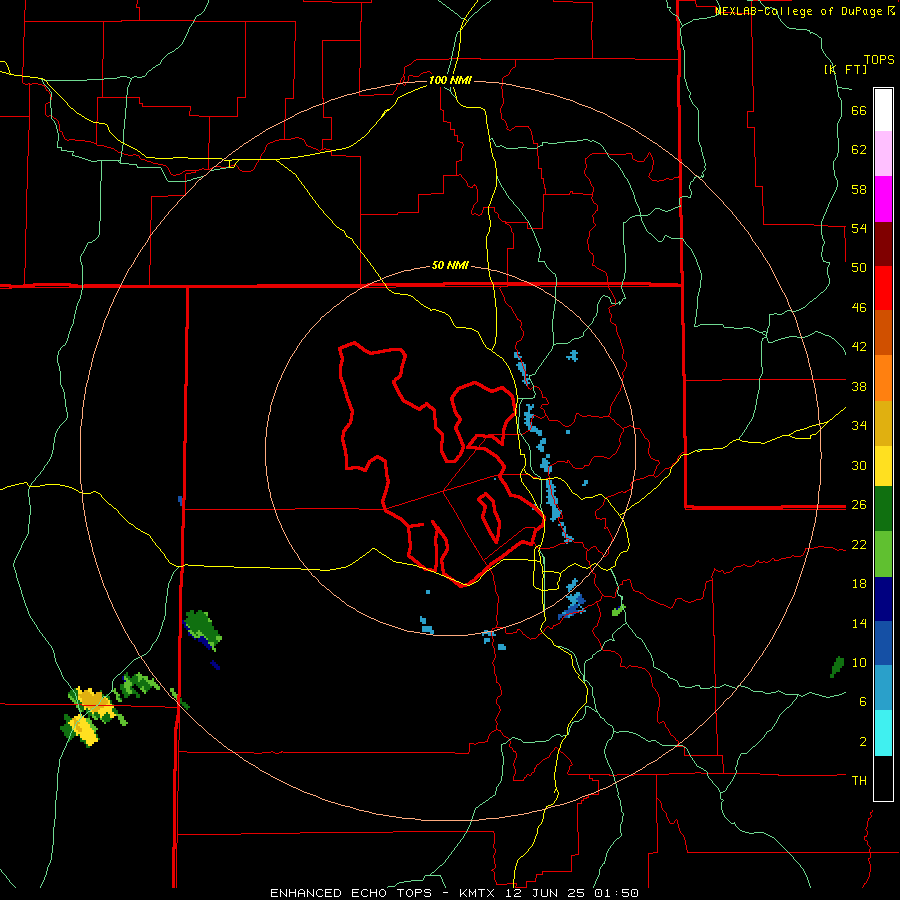The height and width of the screenshot is (900, 900).
Task: Select the '46' legend value
Action: pyautogui.click(x=859, y=308)
